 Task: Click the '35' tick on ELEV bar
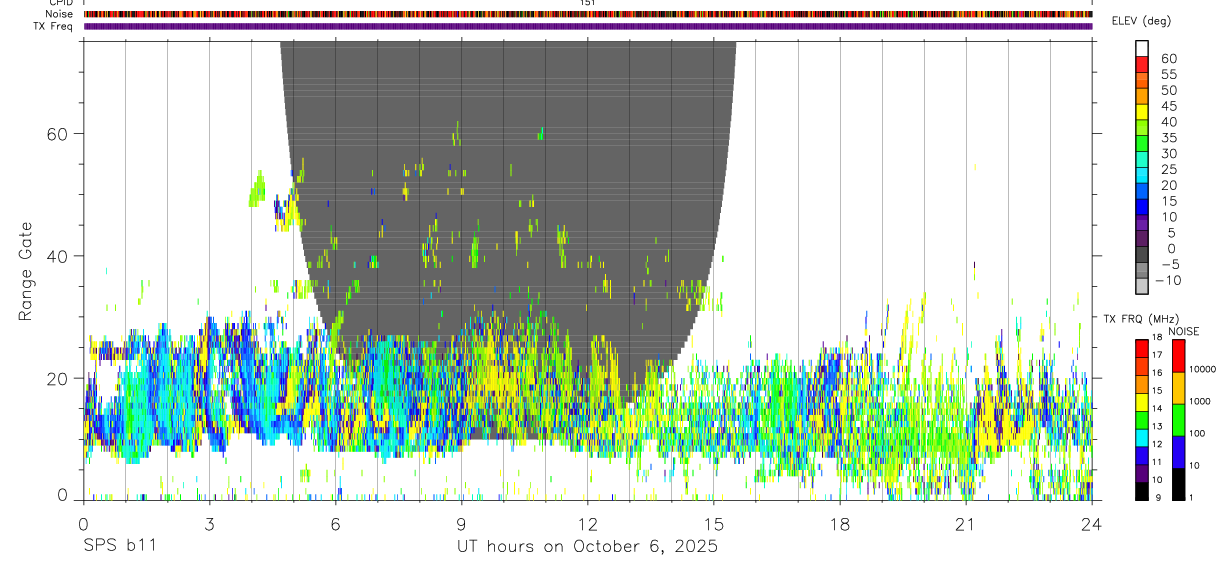(1168, 138)
